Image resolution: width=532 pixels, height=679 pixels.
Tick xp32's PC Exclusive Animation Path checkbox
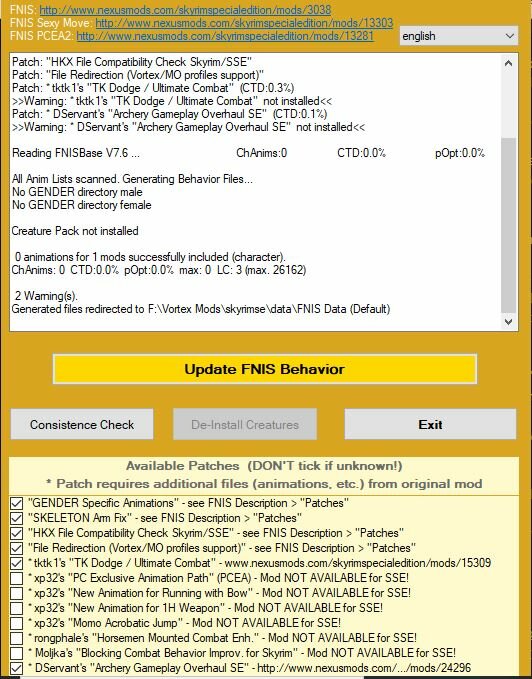pos(16,578)
